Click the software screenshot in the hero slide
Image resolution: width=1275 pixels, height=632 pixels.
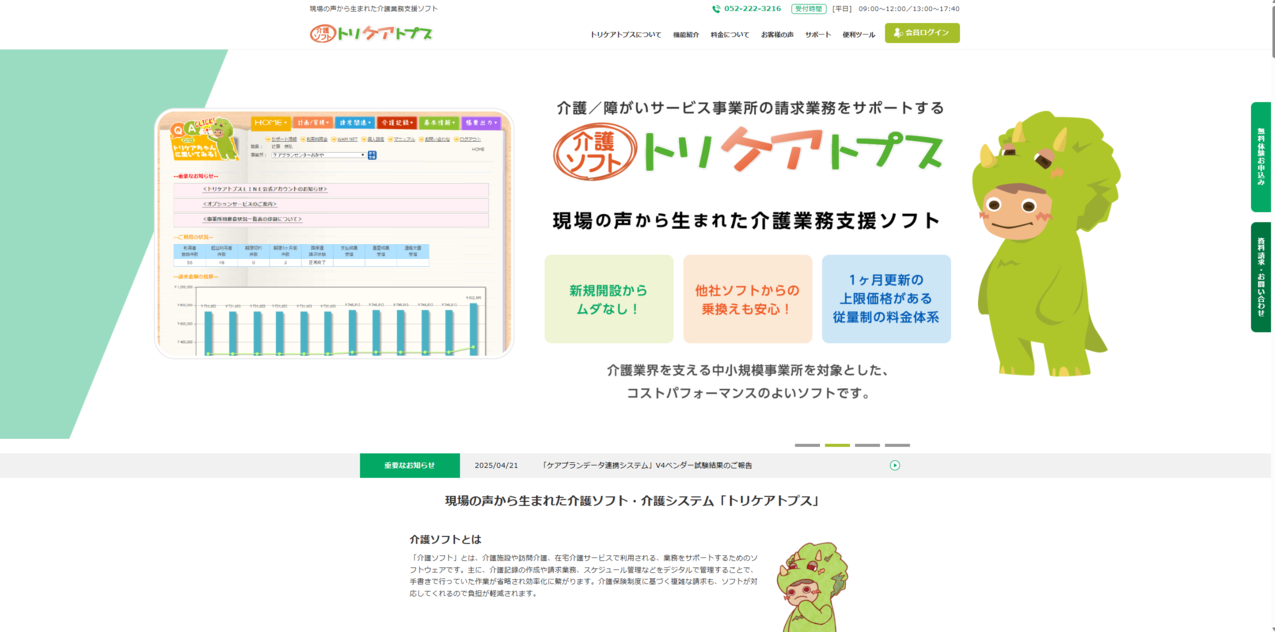pos(333,233)
